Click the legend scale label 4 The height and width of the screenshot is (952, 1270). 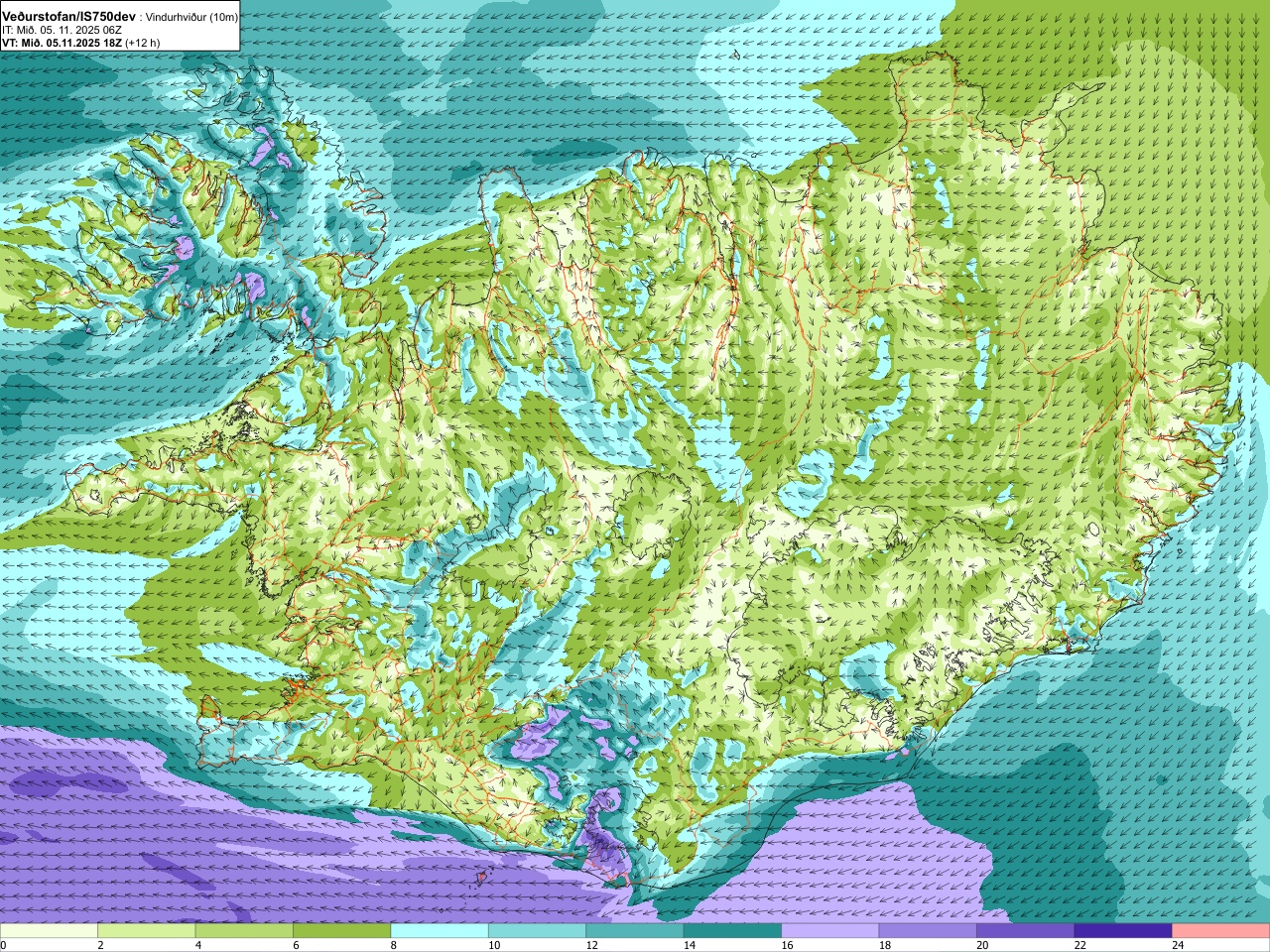pos(197,945)
